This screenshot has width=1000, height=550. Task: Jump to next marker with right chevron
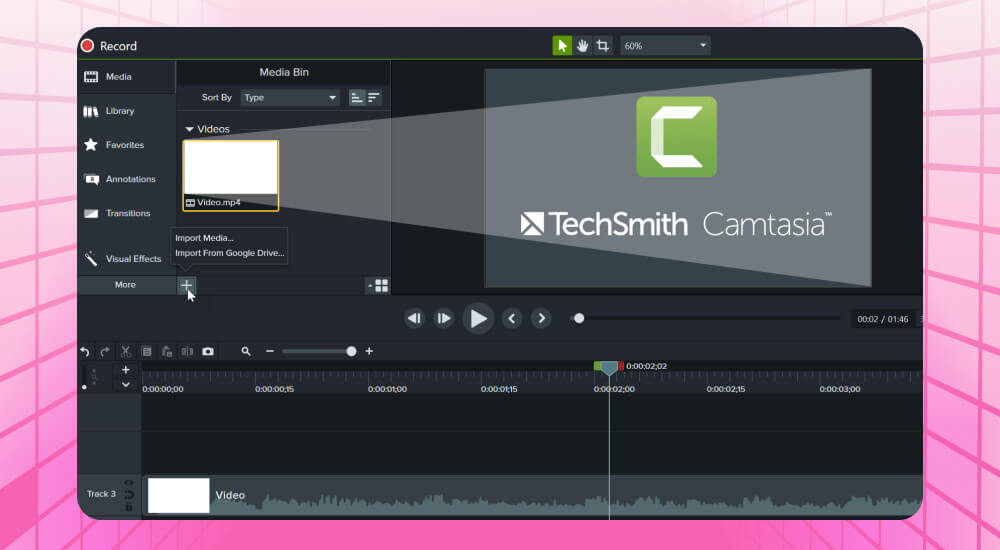(541, 318)
